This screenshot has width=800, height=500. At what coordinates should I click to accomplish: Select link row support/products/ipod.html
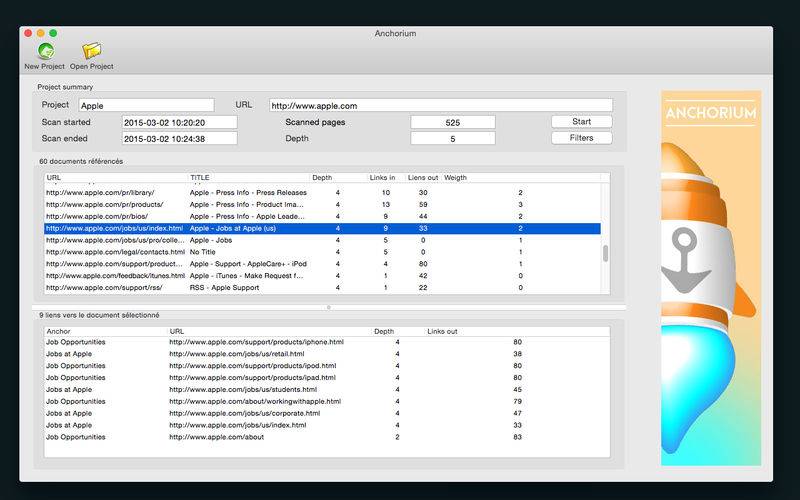(x=327, y=366)
